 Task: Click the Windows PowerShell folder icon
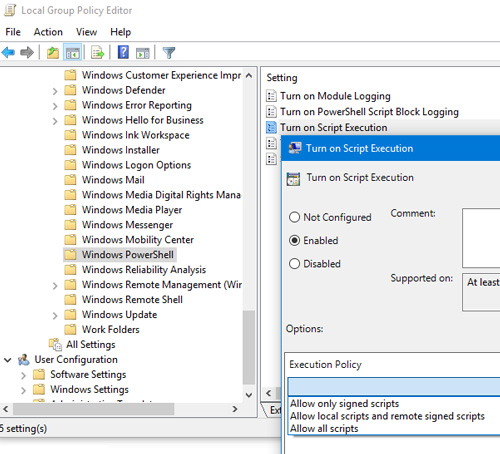coord(70,255)
